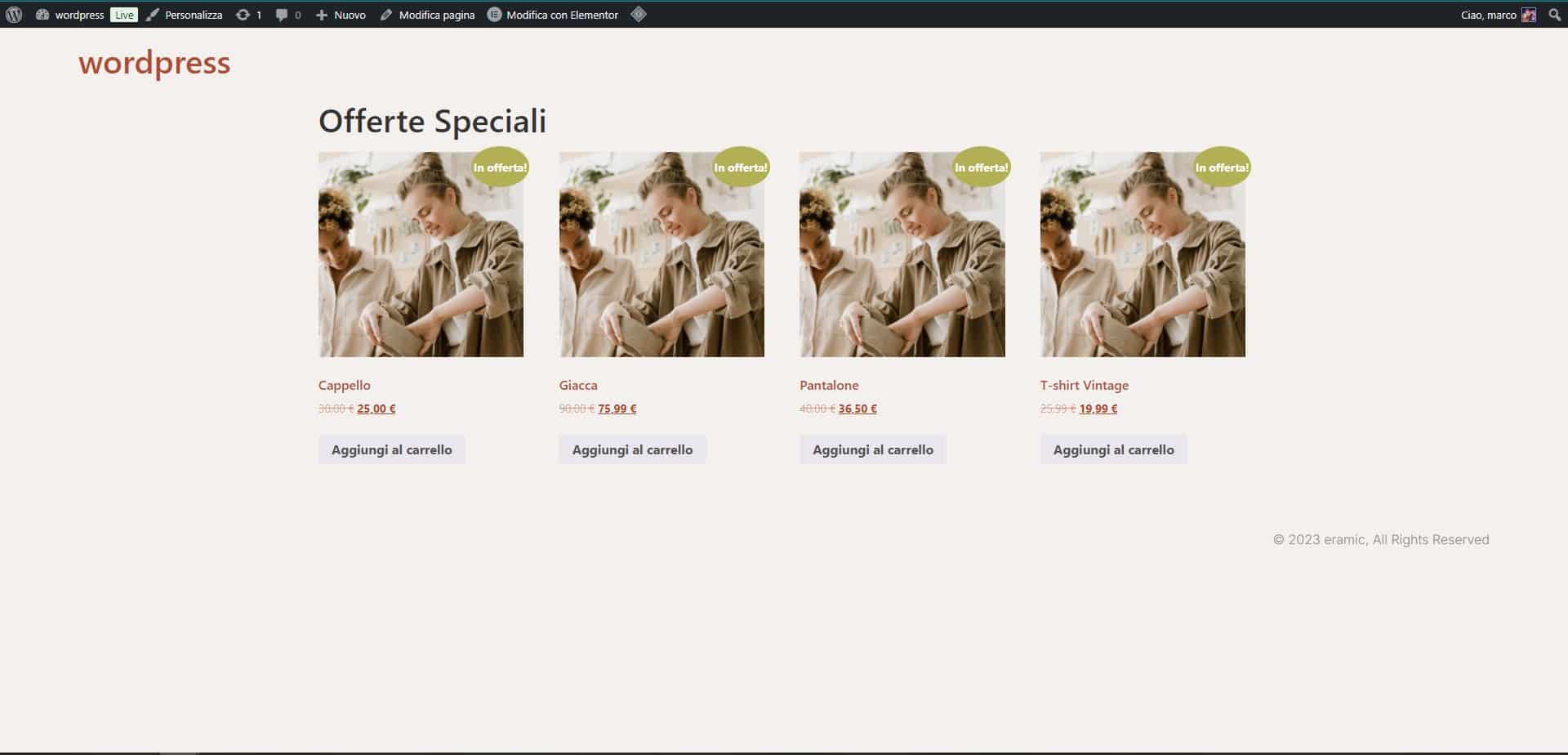Open the admin bar search icon

click(1555, 15)
